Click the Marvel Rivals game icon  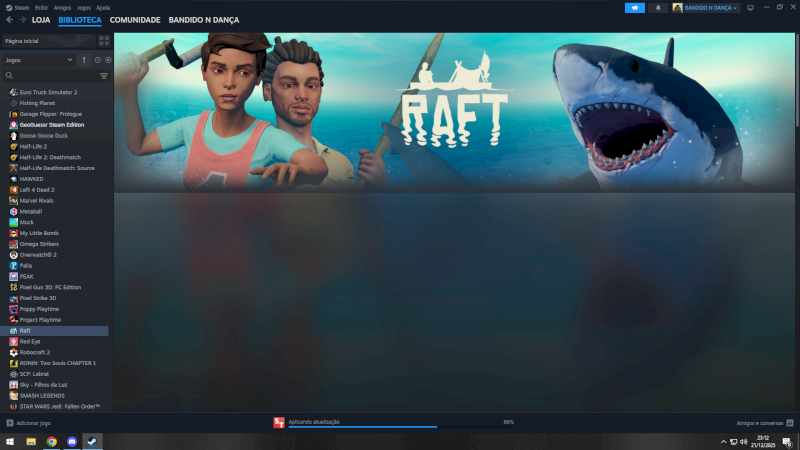click(13, 201)
